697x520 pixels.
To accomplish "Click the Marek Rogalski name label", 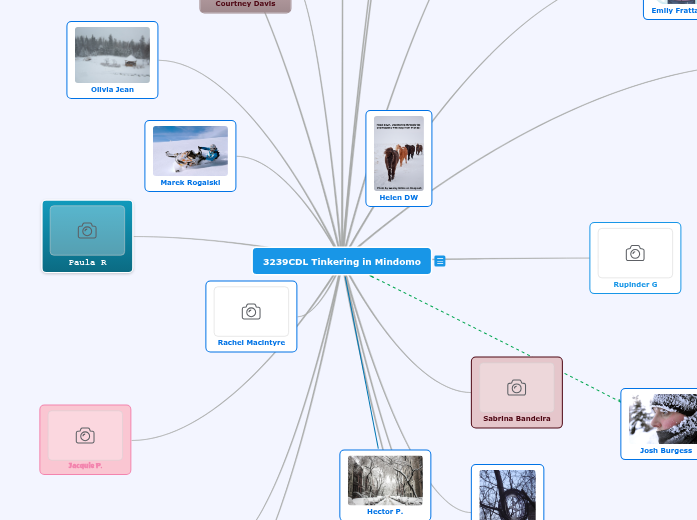I will (x=190, y=183).
